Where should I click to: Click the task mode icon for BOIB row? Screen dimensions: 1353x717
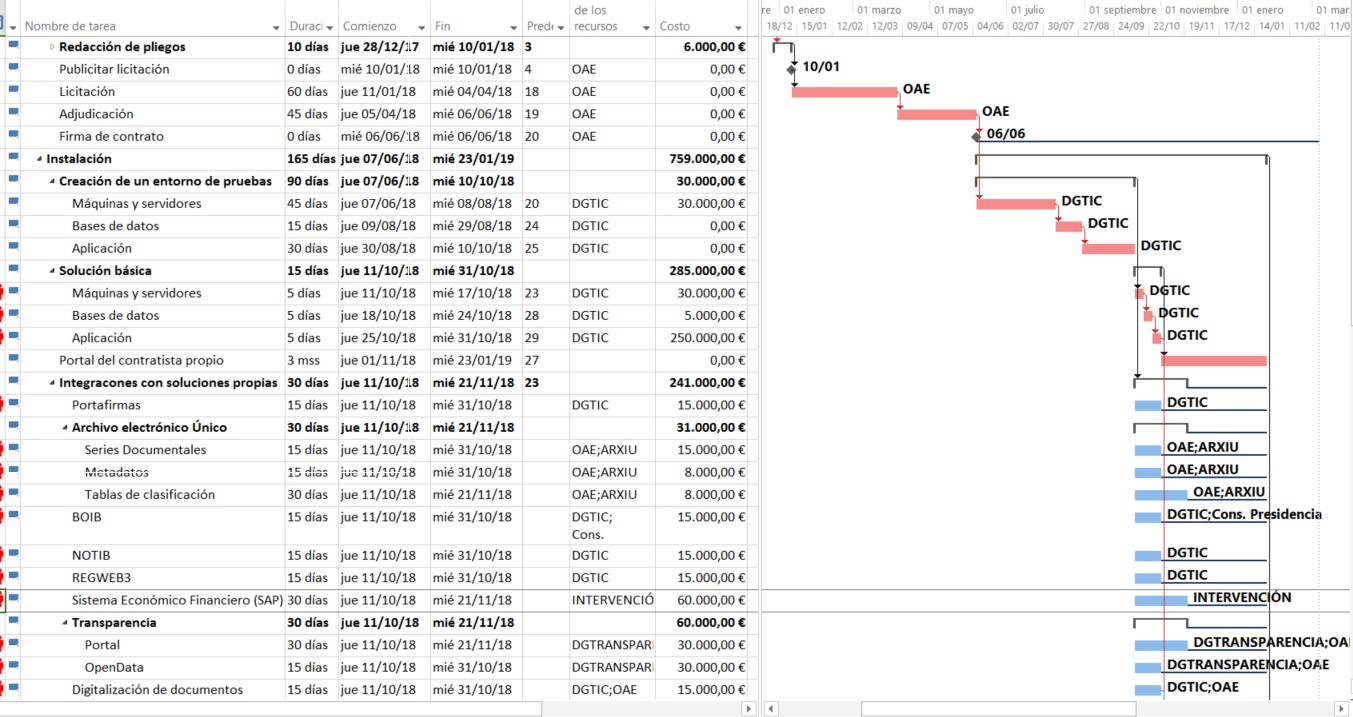[13, 517]
